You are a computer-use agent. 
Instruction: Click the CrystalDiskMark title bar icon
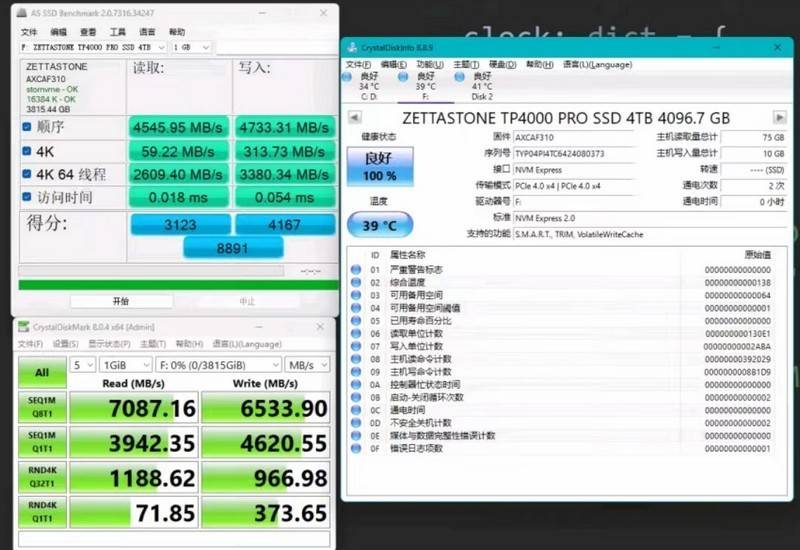[23, 327]
